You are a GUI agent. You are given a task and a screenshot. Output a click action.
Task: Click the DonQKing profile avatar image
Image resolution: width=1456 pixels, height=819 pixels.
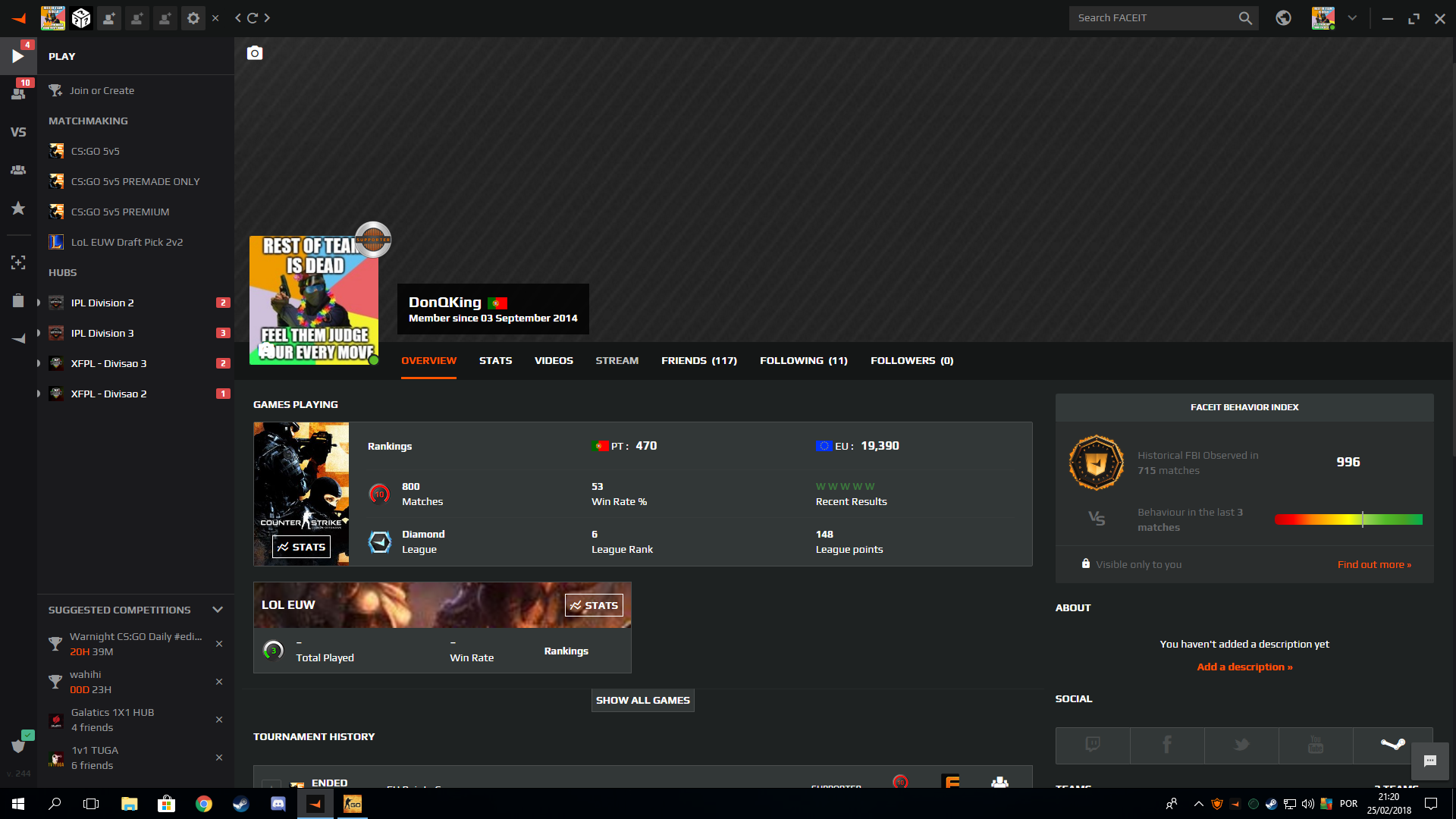(x=314, y=300)
